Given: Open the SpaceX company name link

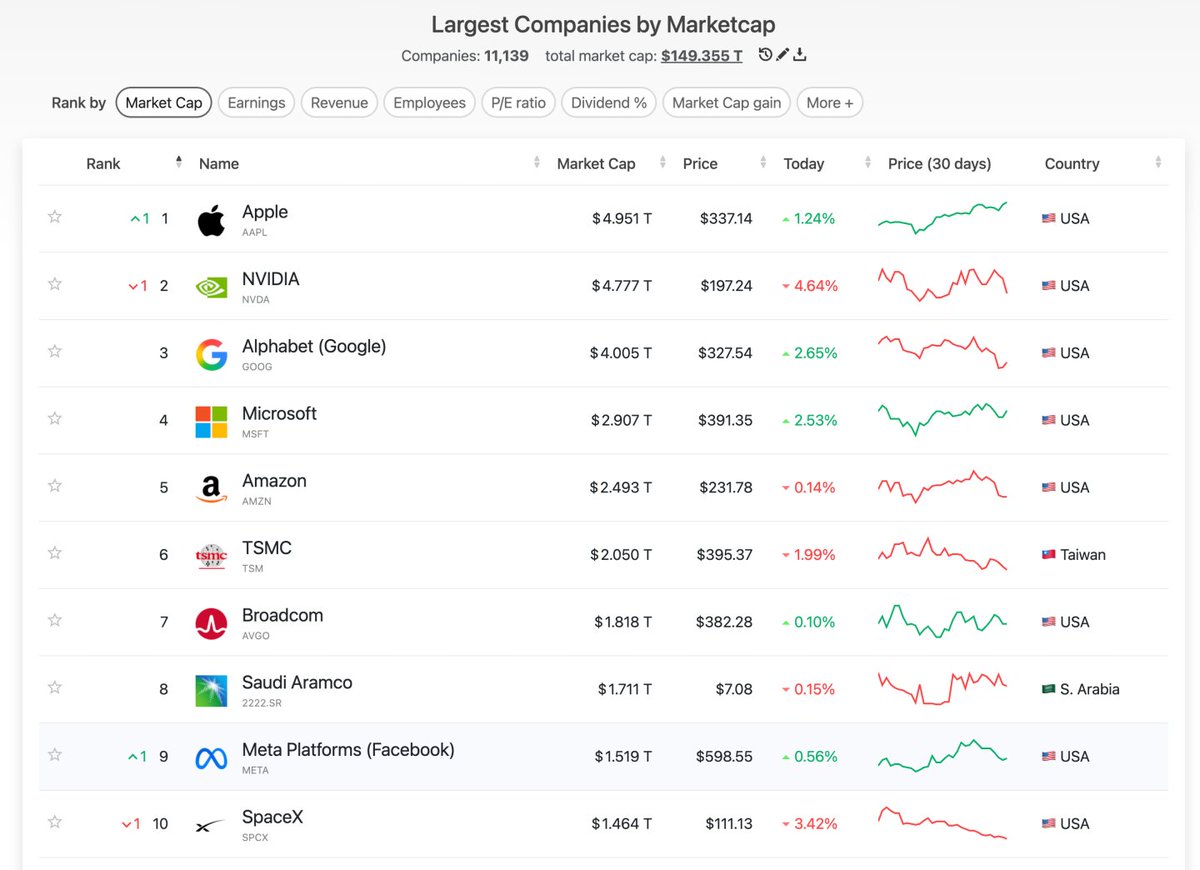Looking at the screenshot, I should 272,817.
